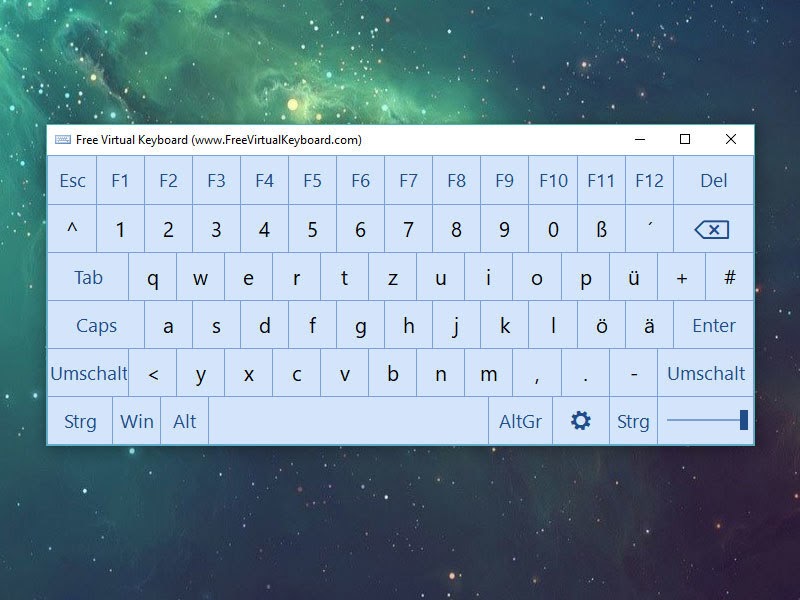800x600 pixels.
Task: Maximize the Free Virtual Keyboard window
Action: coord(685,139)
